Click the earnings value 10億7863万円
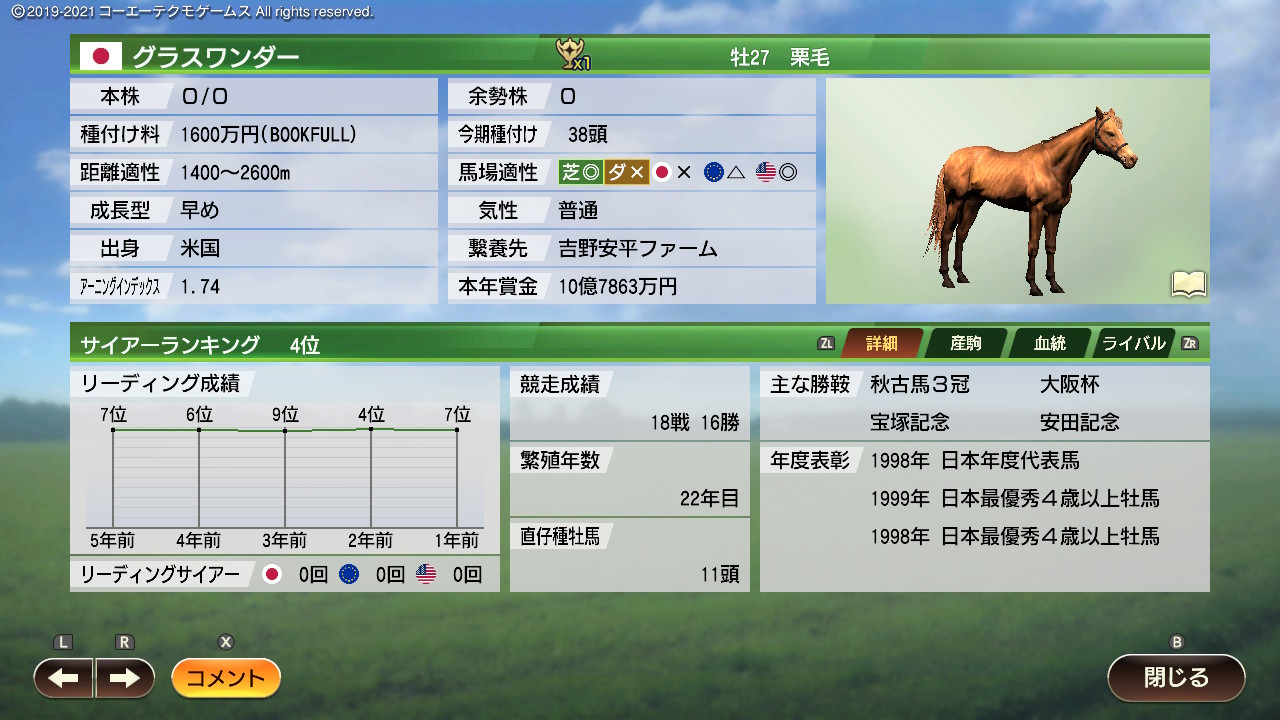The width and height of the screenshot is (1280, 720). 618,286
